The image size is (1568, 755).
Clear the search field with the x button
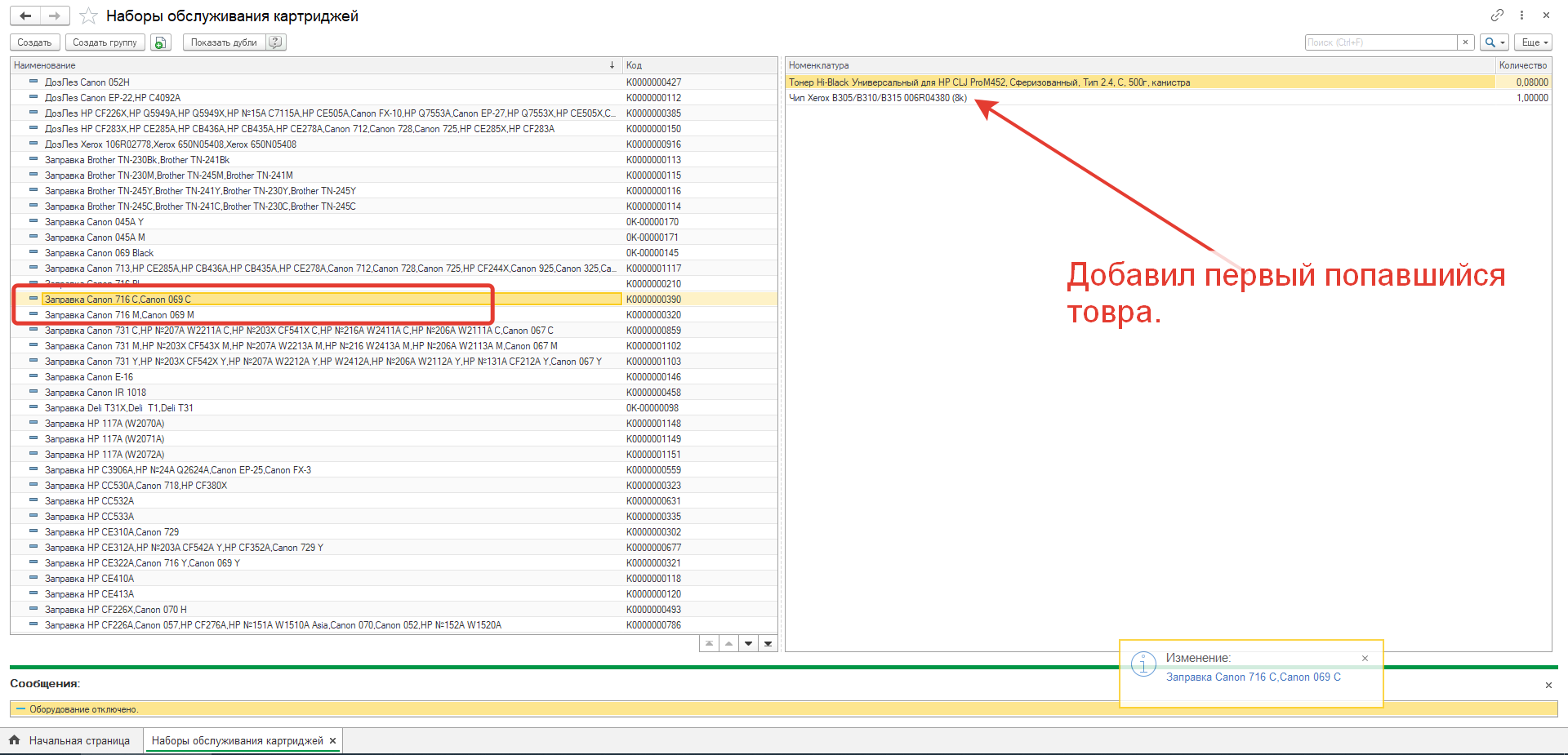[x=1465, y=42]
